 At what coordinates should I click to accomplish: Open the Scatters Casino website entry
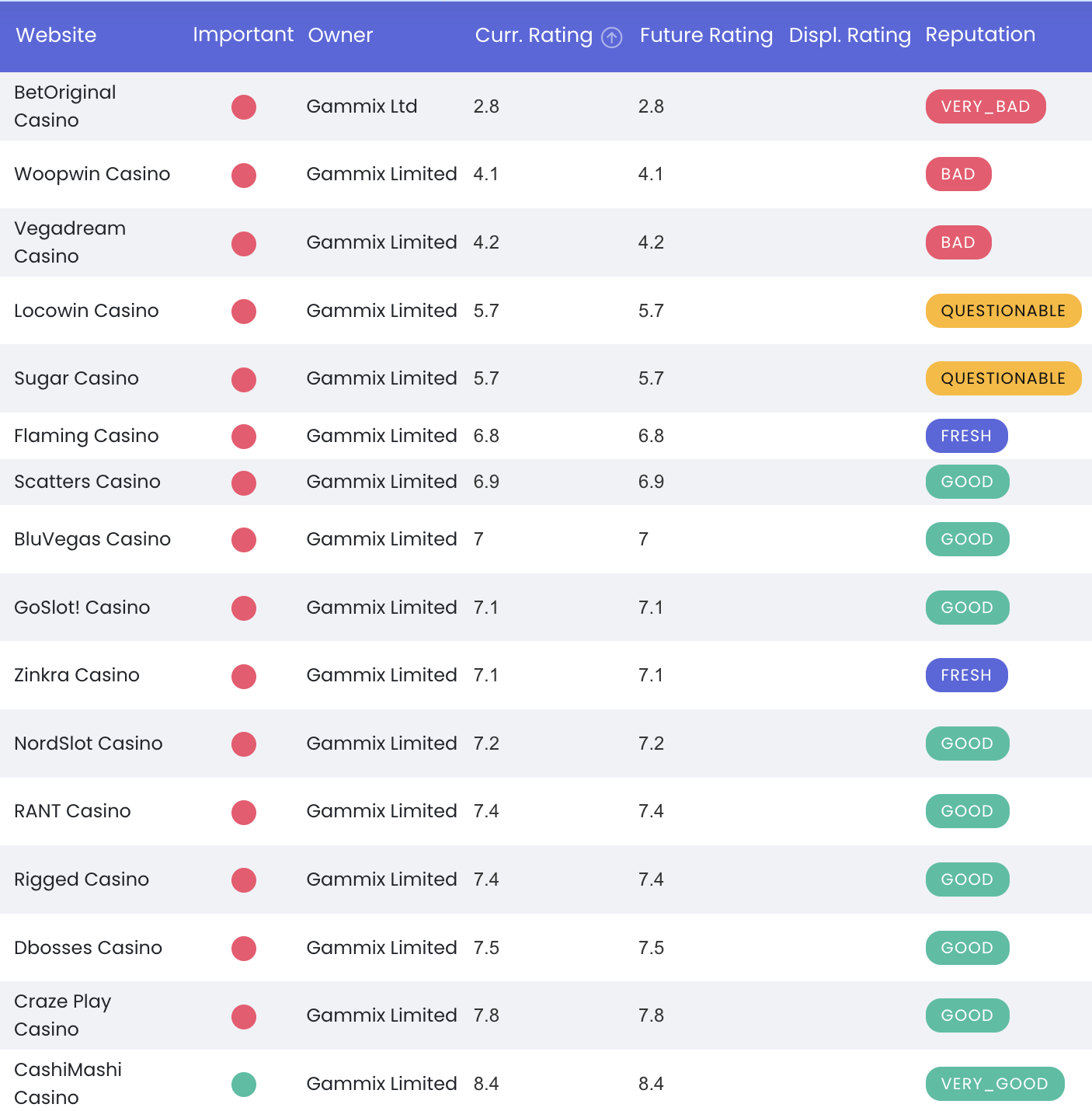87,482
